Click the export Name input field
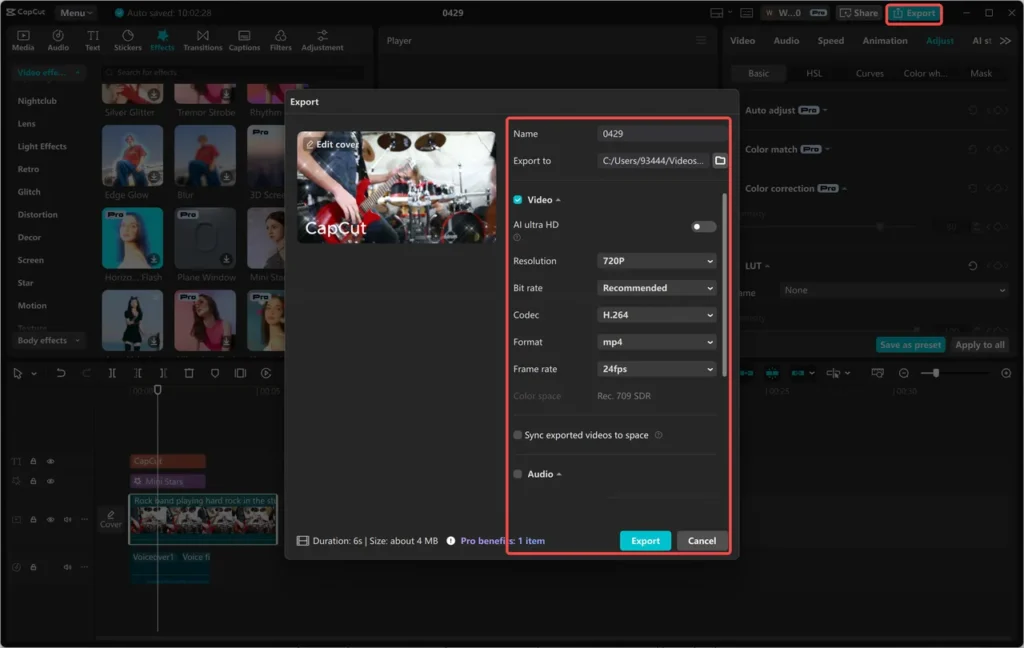This screenshot has width=1024, height=648. 662,134
